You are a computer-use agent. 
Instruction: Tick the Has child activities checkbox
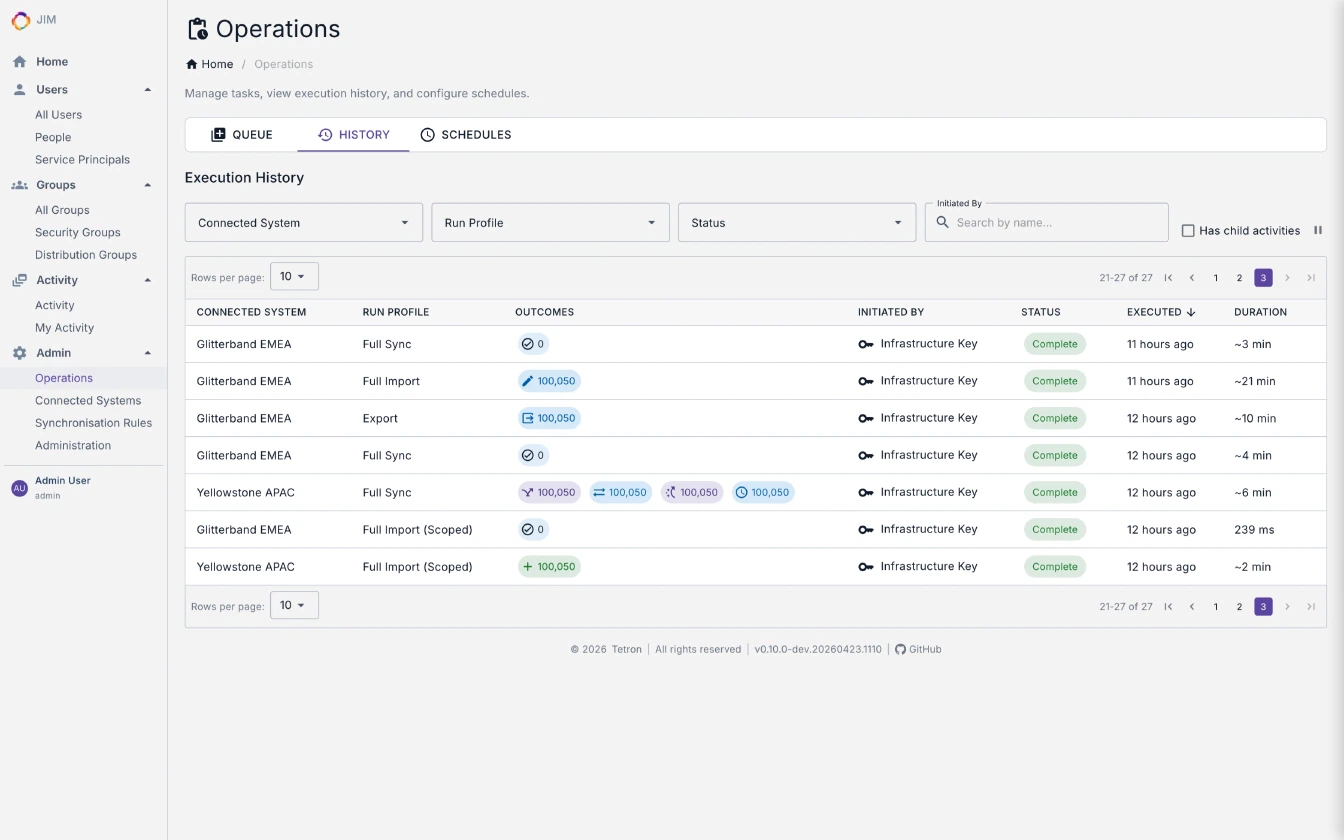coord(1188,230)
